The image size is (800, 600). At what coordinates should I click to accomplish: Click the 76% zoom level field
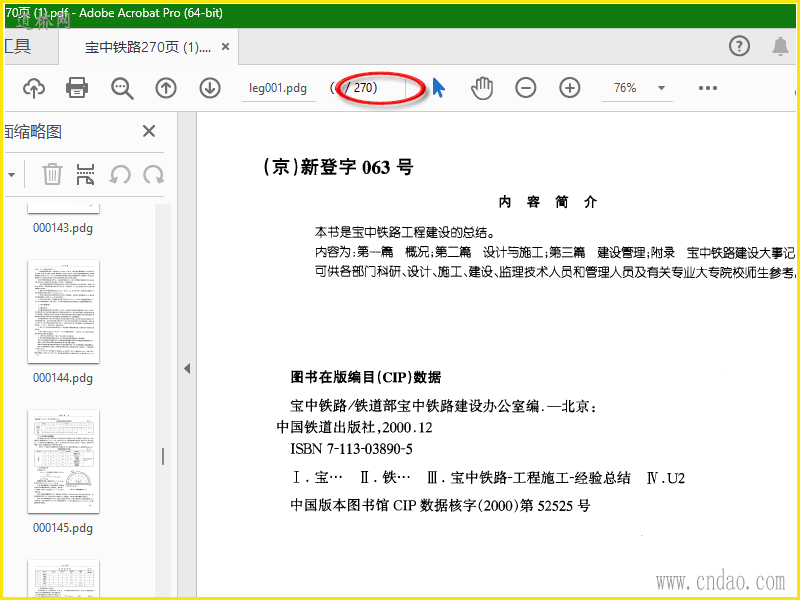pyautogui.click(x=626, y=88)
